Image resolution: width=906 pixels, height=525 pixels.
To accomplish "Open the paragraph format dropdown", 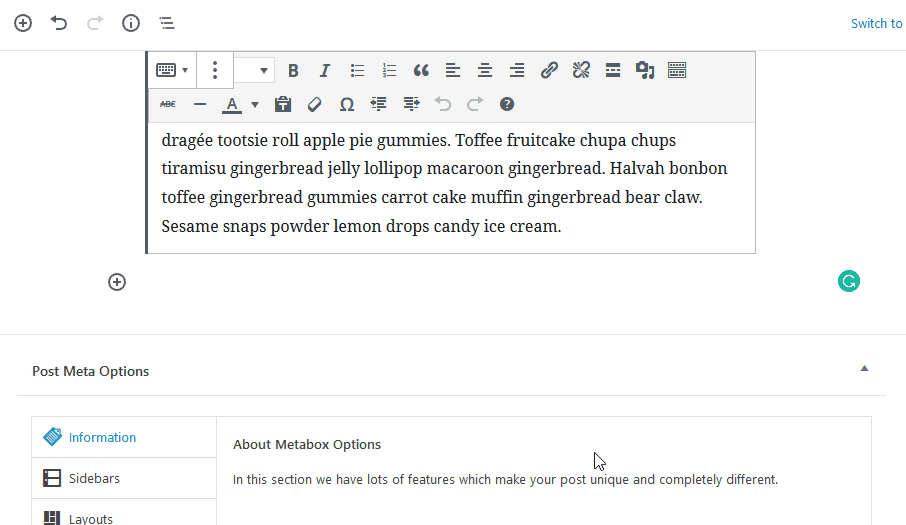I will [254, 70].
